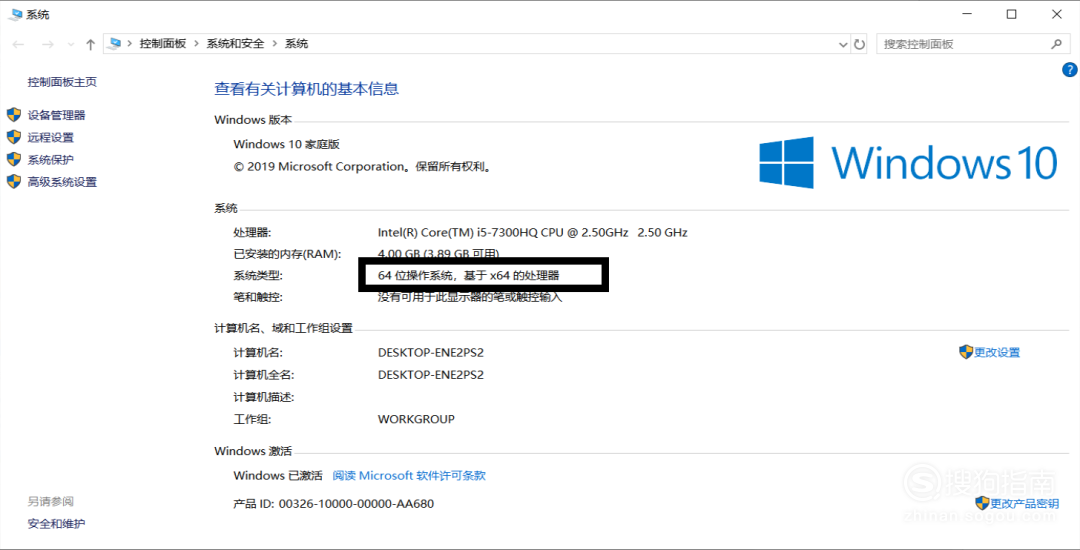Click the computer icon in address bar

pyautogui.click(x=116, y=43)
